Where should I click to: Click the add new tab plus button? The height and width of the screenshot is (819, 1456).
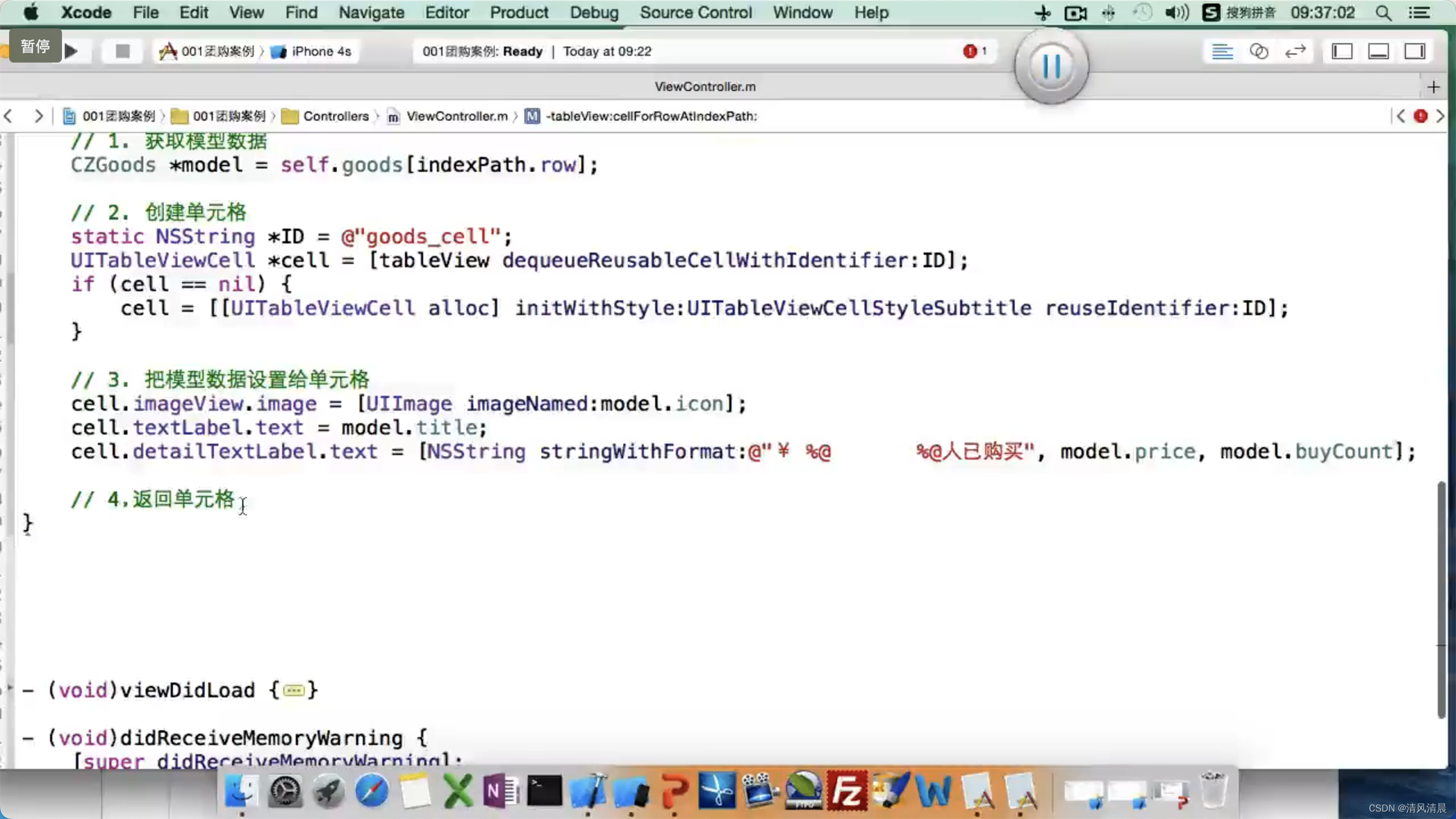click(1433, 87)
